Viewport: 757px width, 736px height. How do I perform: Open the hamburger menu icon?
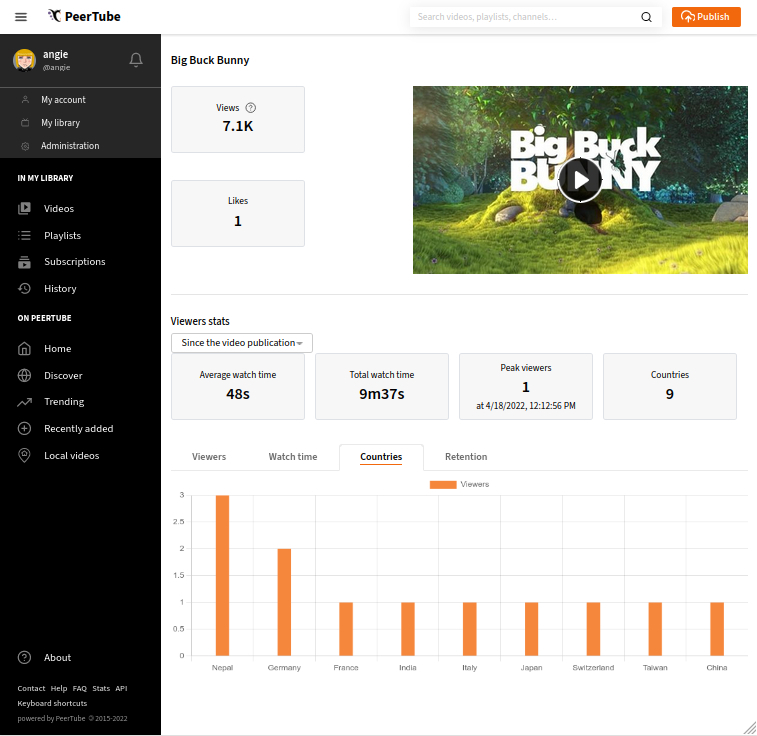click(x=21, y=17)
